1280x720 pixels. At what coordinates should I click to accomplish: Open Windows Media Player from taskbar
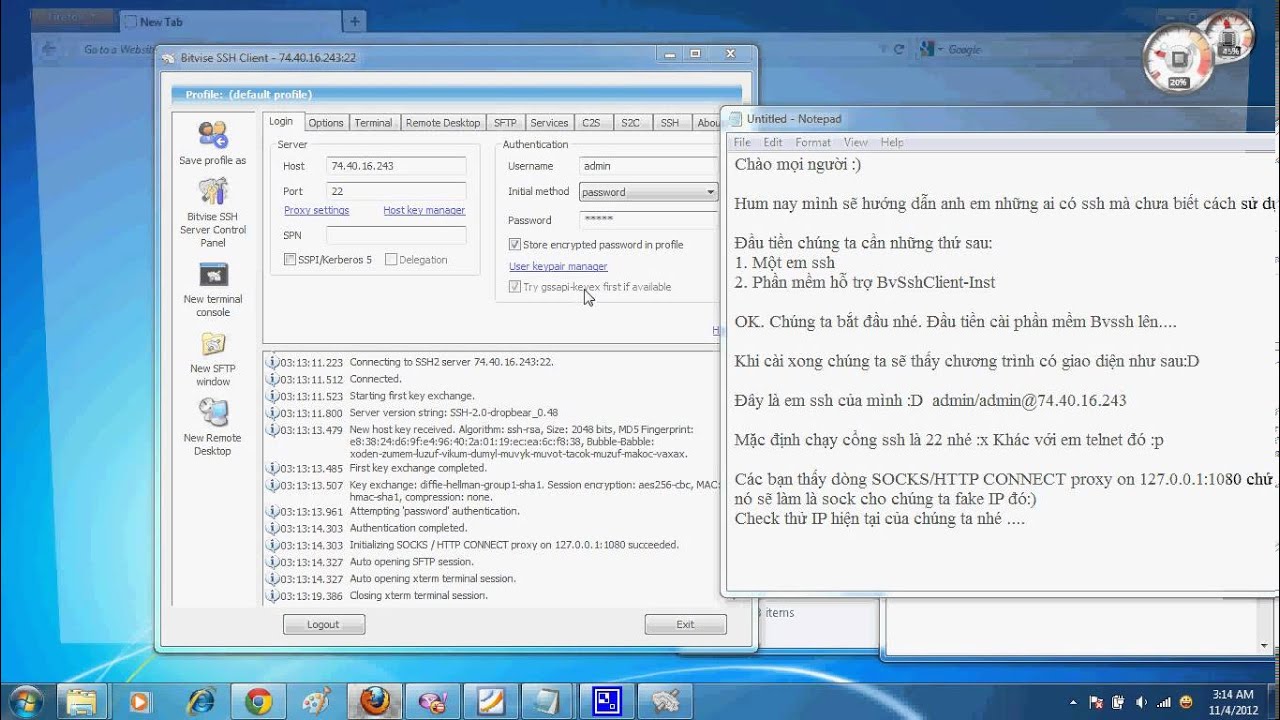(x=140, y=701)
